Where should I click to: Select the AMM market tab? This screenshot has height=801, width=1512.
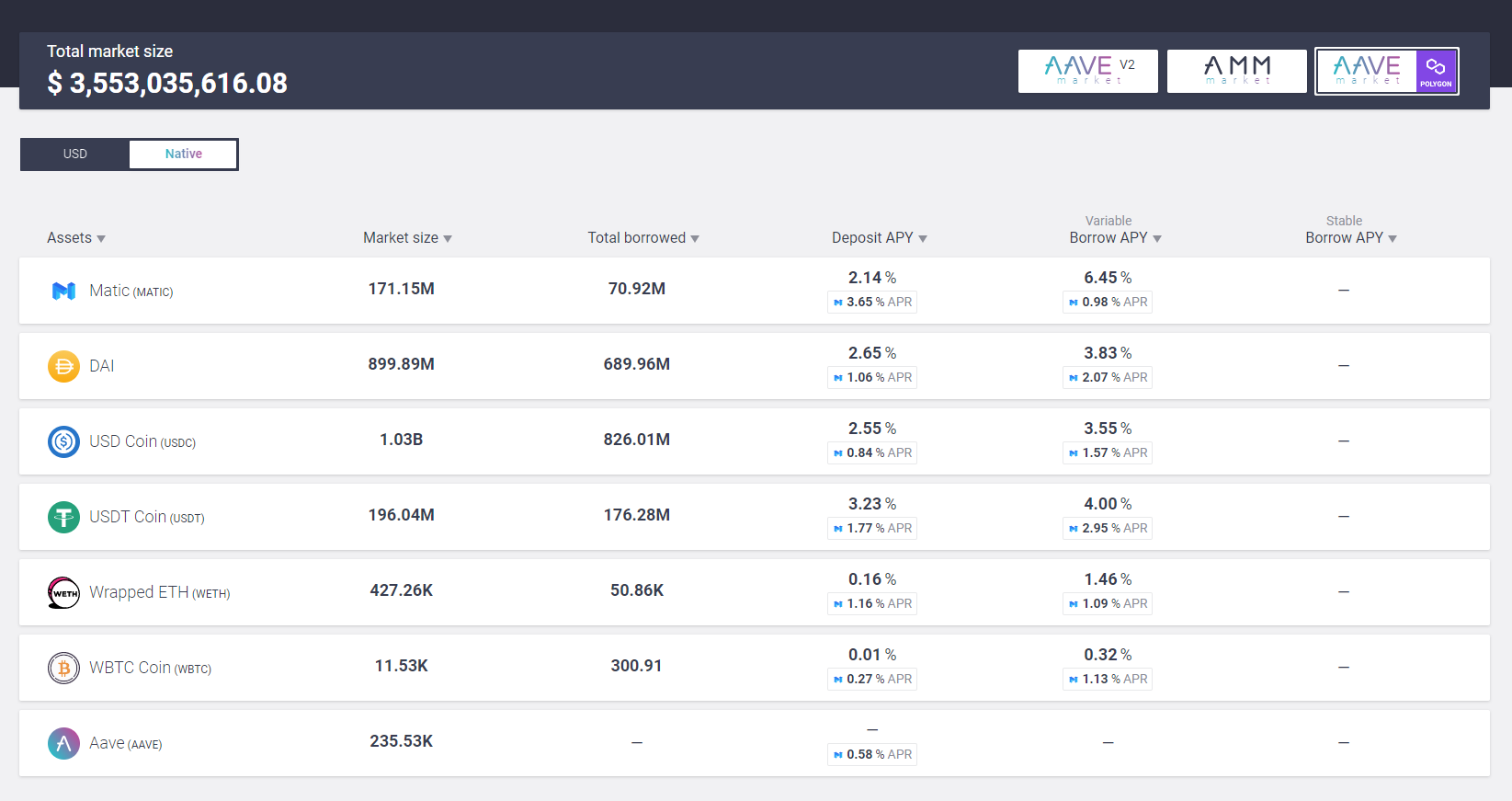(1236, 71)
